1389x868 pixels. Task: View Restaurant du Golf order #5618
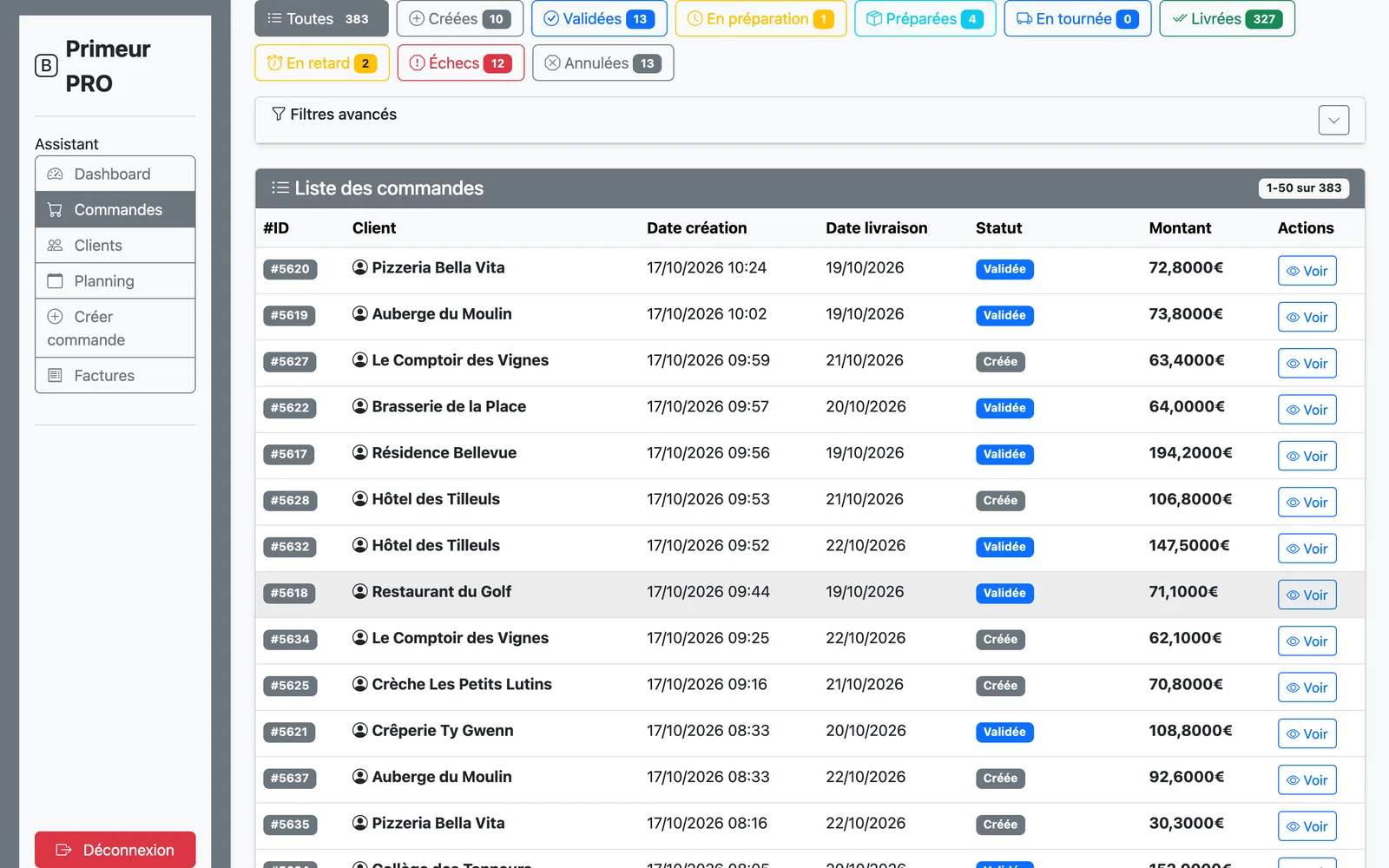pos(1307,595)
